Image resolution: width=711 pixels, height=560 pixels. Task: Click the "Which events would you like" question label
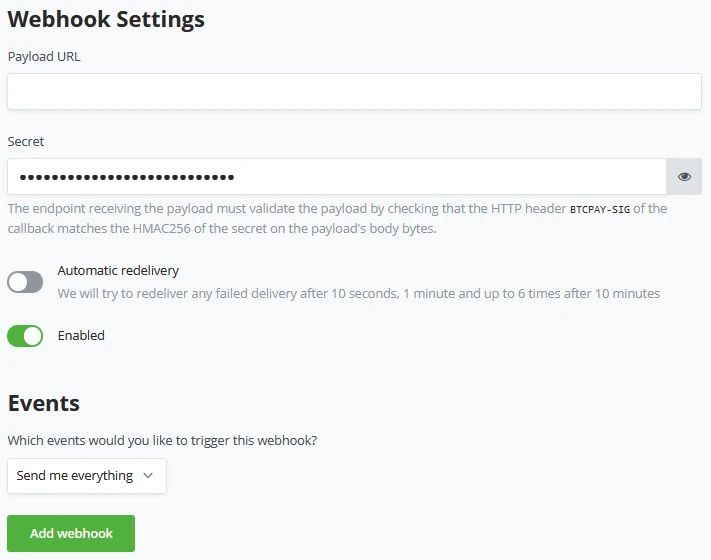point(169,440)
